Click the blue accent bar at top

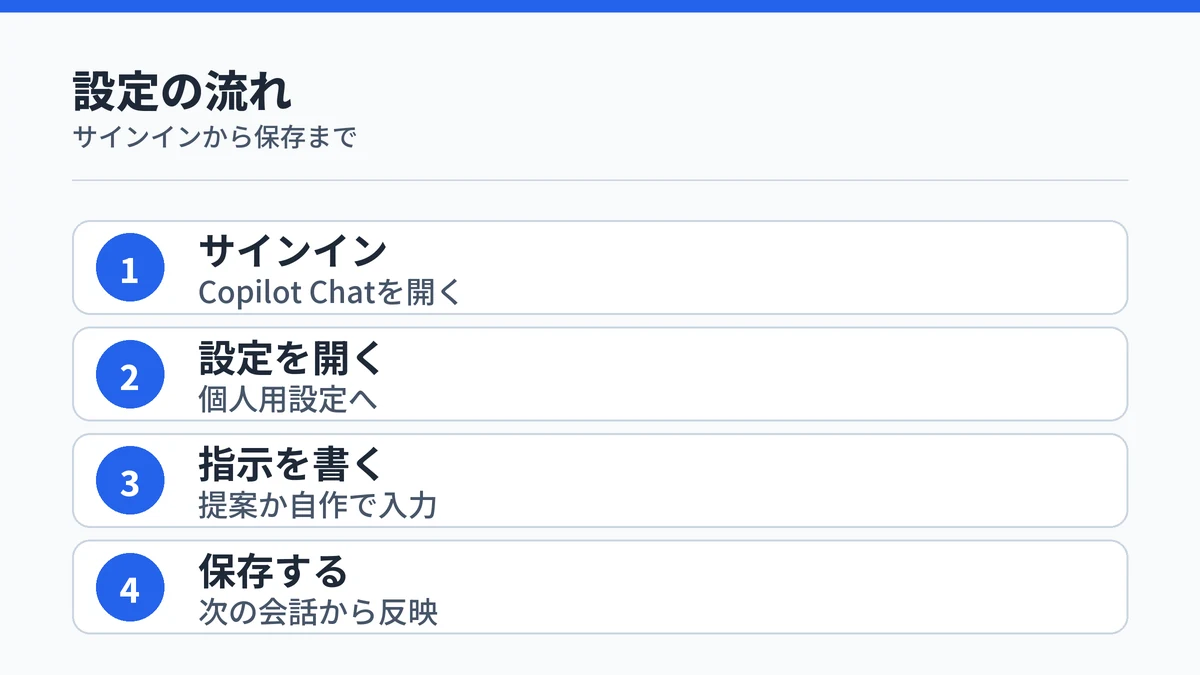click(x=600, y=6)
